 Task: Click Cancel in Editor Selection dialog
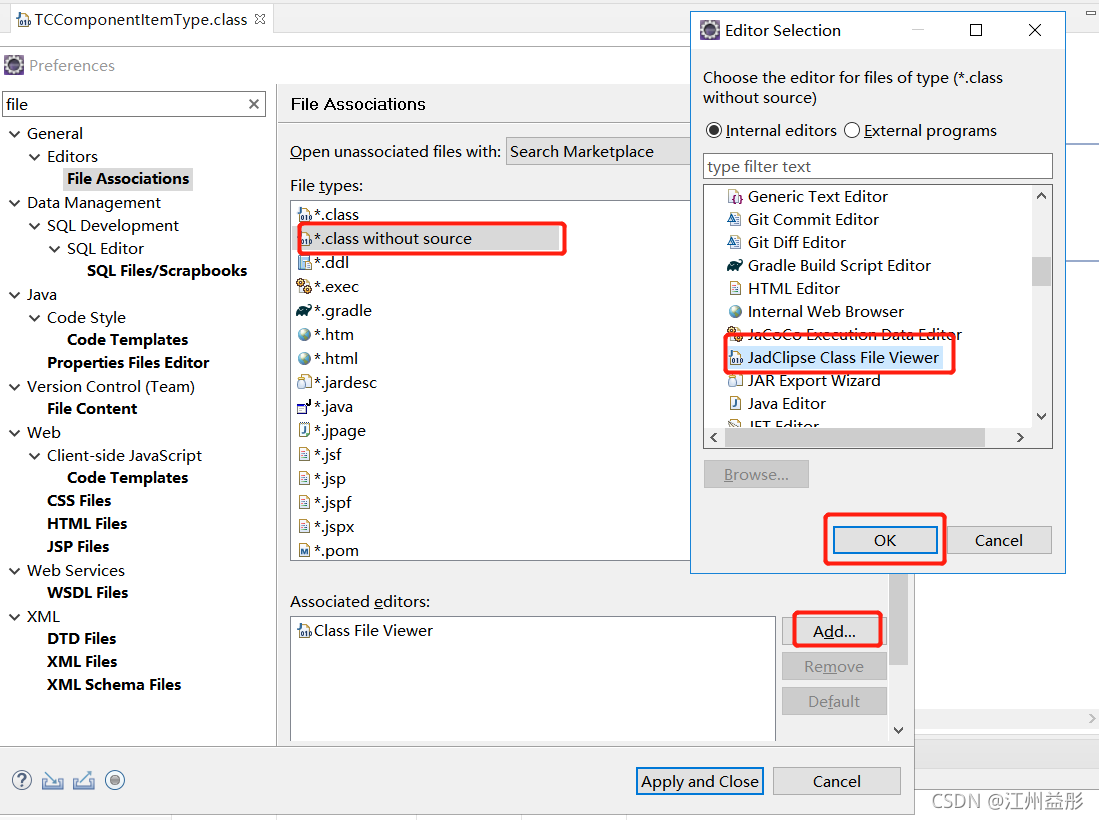tap(998, 540)
